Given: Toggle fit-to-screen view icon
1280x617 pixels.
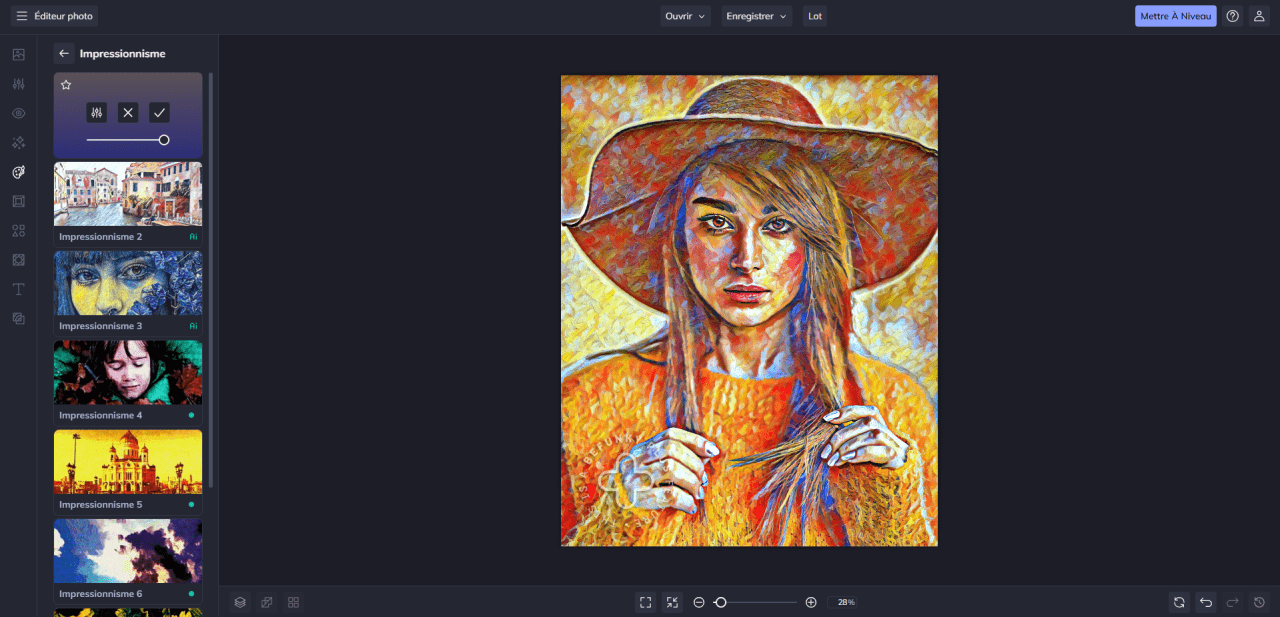Looking at the screenshot, I should (x=646, y=602).
